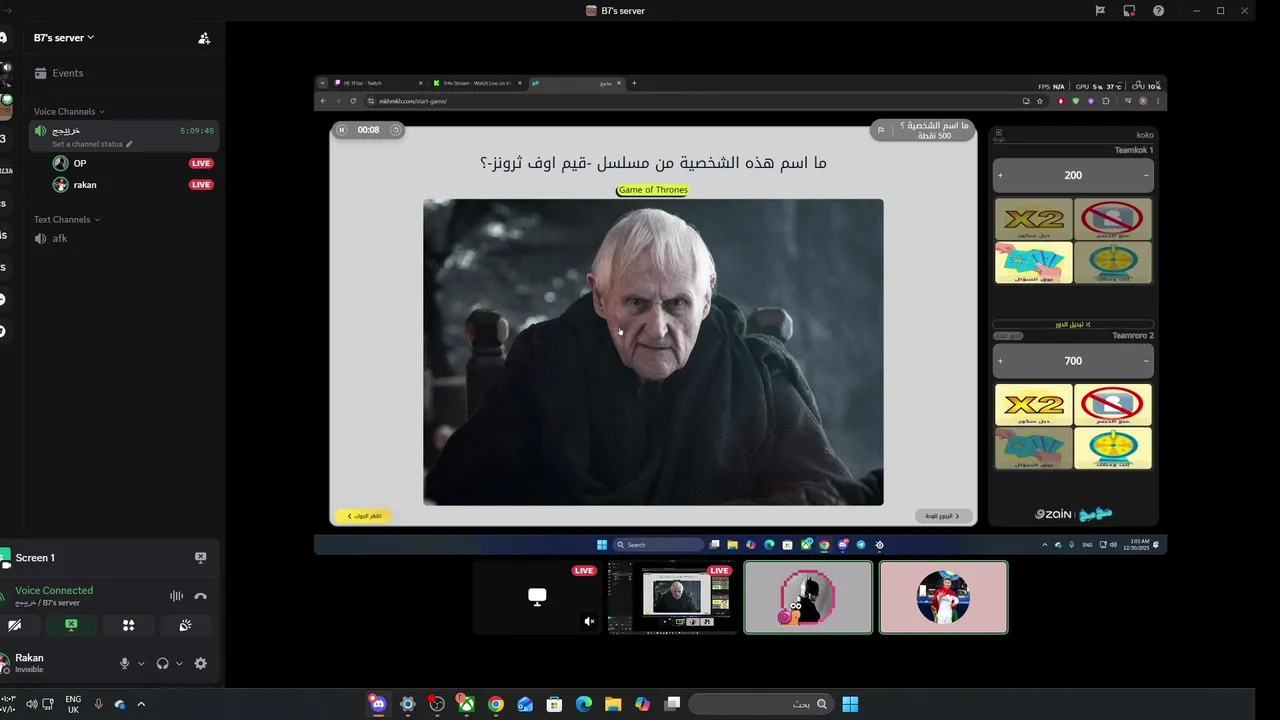Decrease Teamroro 2 score with minus

click(x=1146, y=361)
